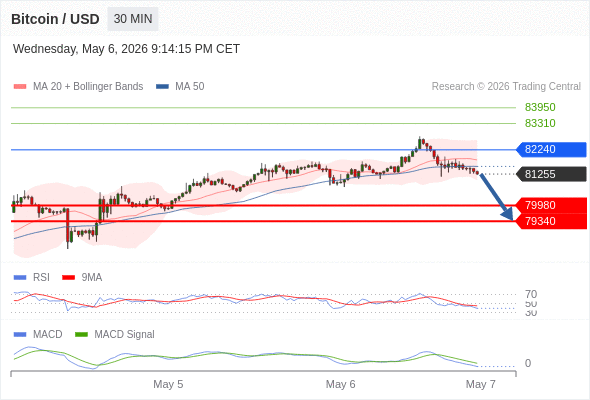The image size is (590, 400).
Task: Select the date and time text line
Action: [x=126, y=49]
